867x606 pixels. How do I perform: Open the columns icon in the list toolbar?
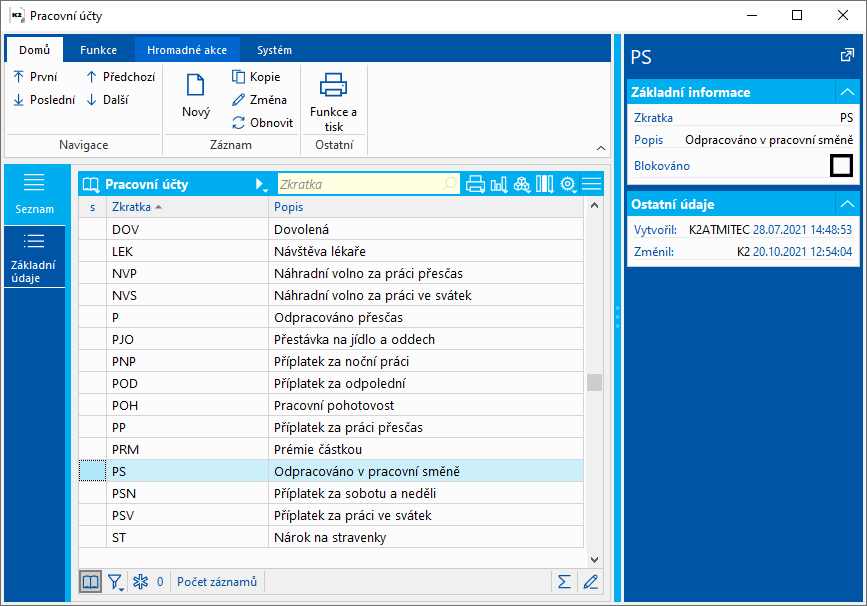tap(545, 184)
